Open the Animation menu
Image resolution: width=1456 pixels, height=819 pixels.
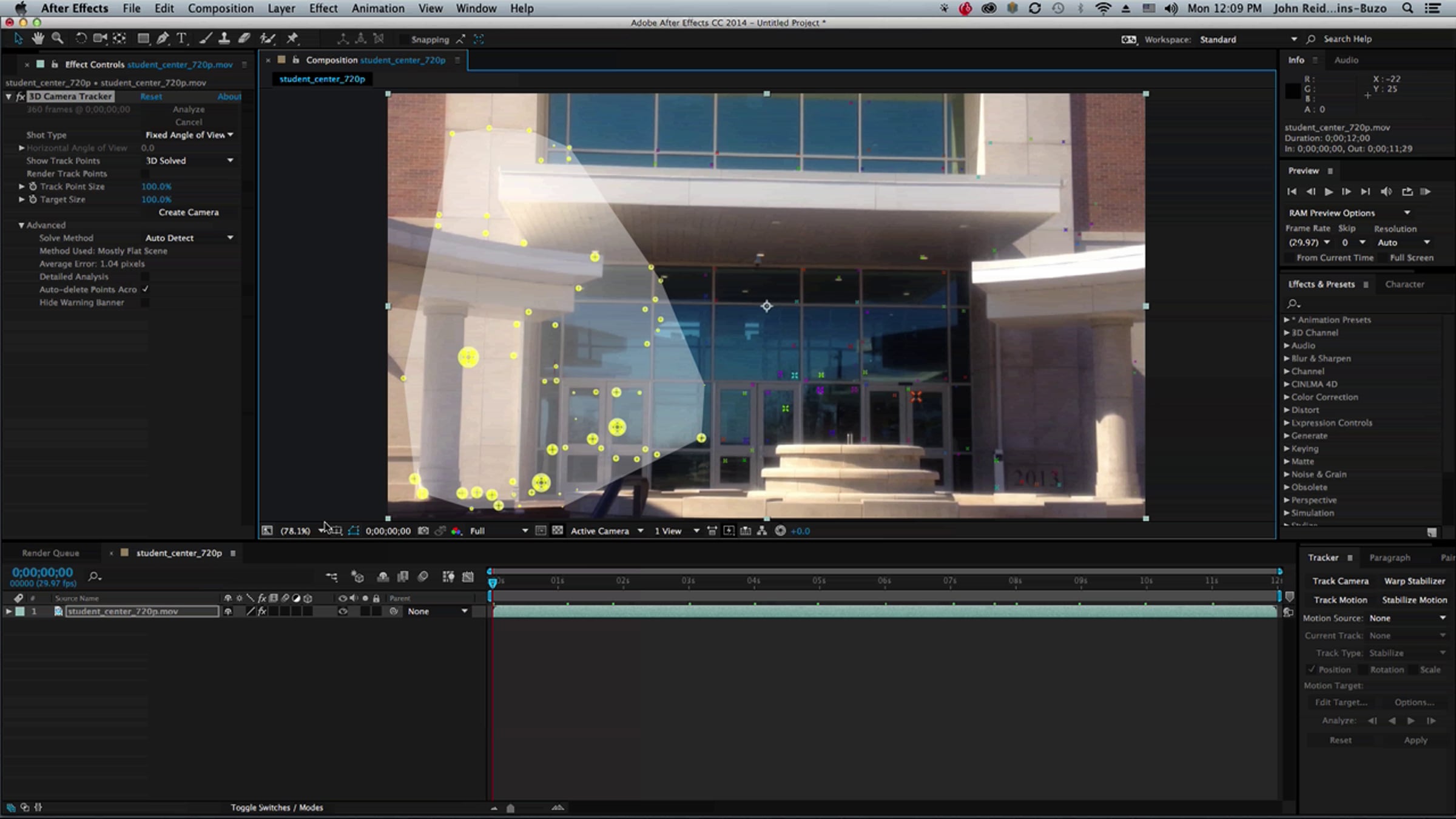point(377,8)
